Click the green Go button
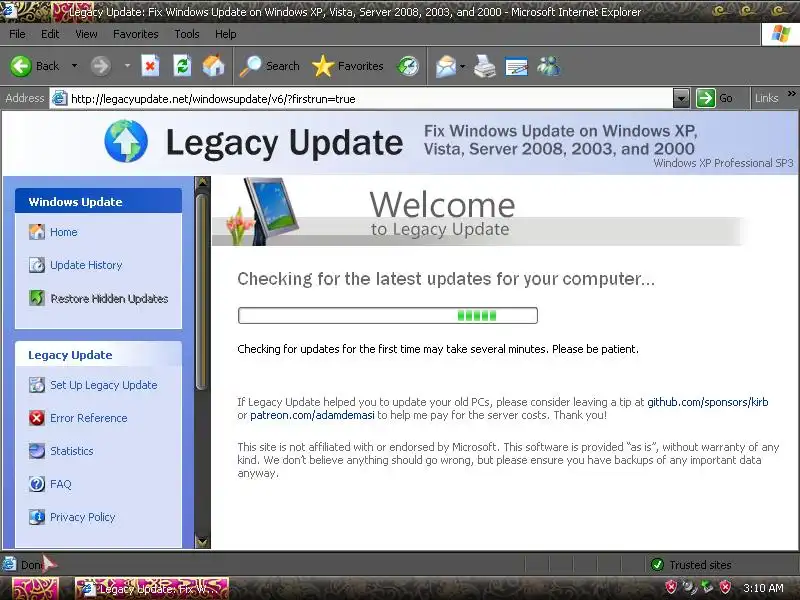The width and height of the screenshot is (800, 600). tap(714, 98)
